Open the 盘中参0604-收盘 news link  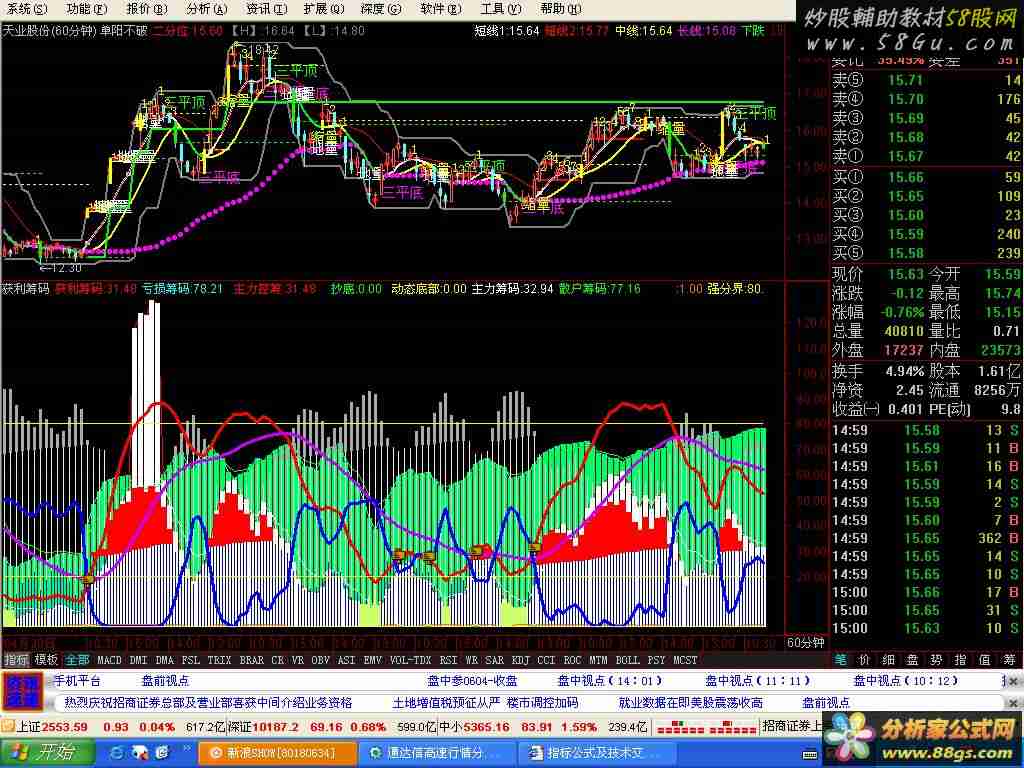tap(472, 680)
